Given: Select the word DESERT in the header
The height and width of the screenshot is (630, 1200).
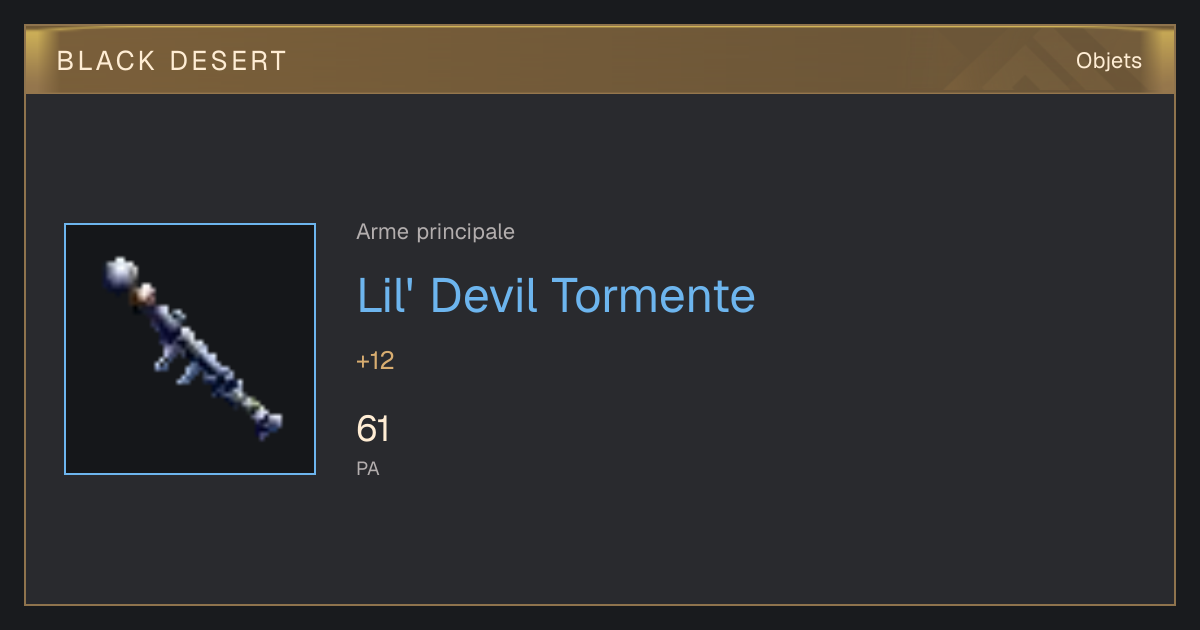Looking at the screenshot, I should [x=229, y=61].
